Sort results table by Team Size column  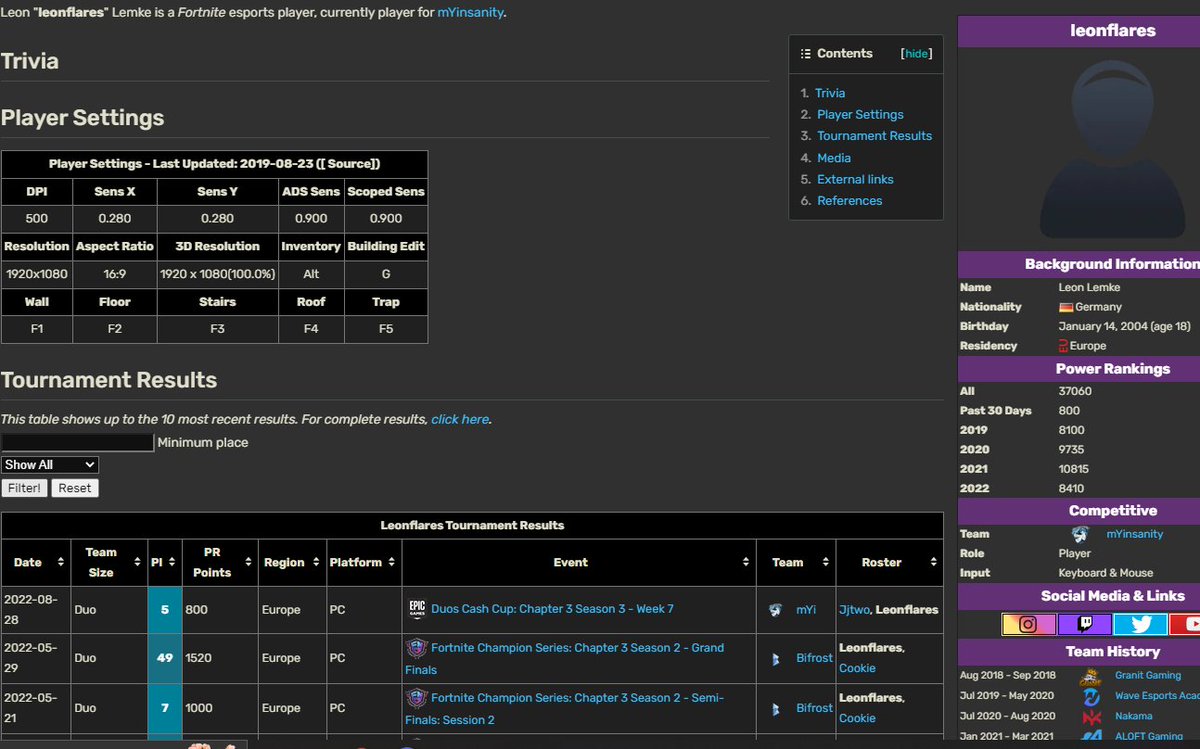[x=138, y=563]
